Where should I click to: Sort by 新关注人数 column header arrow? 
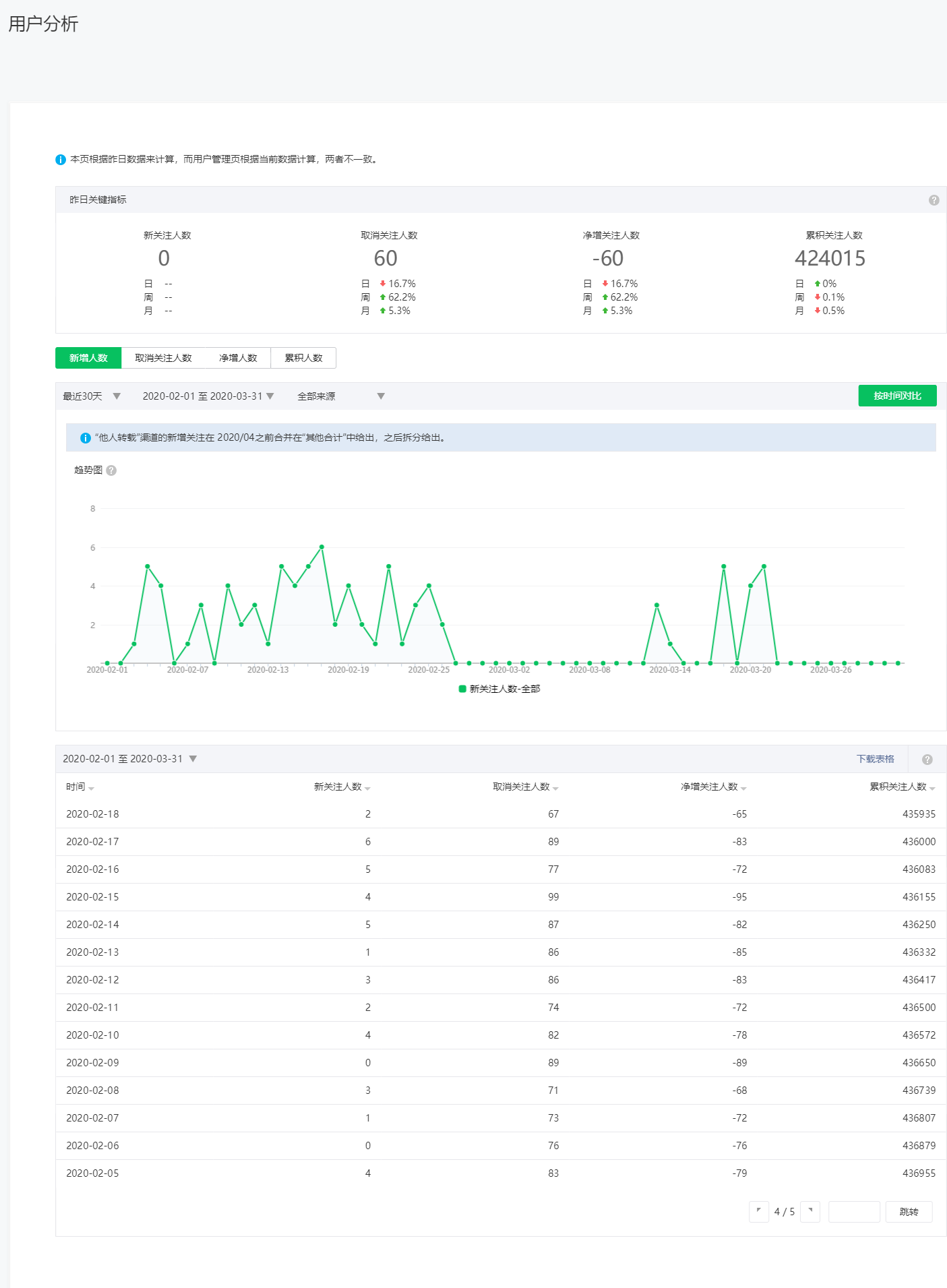coord(367,789)
